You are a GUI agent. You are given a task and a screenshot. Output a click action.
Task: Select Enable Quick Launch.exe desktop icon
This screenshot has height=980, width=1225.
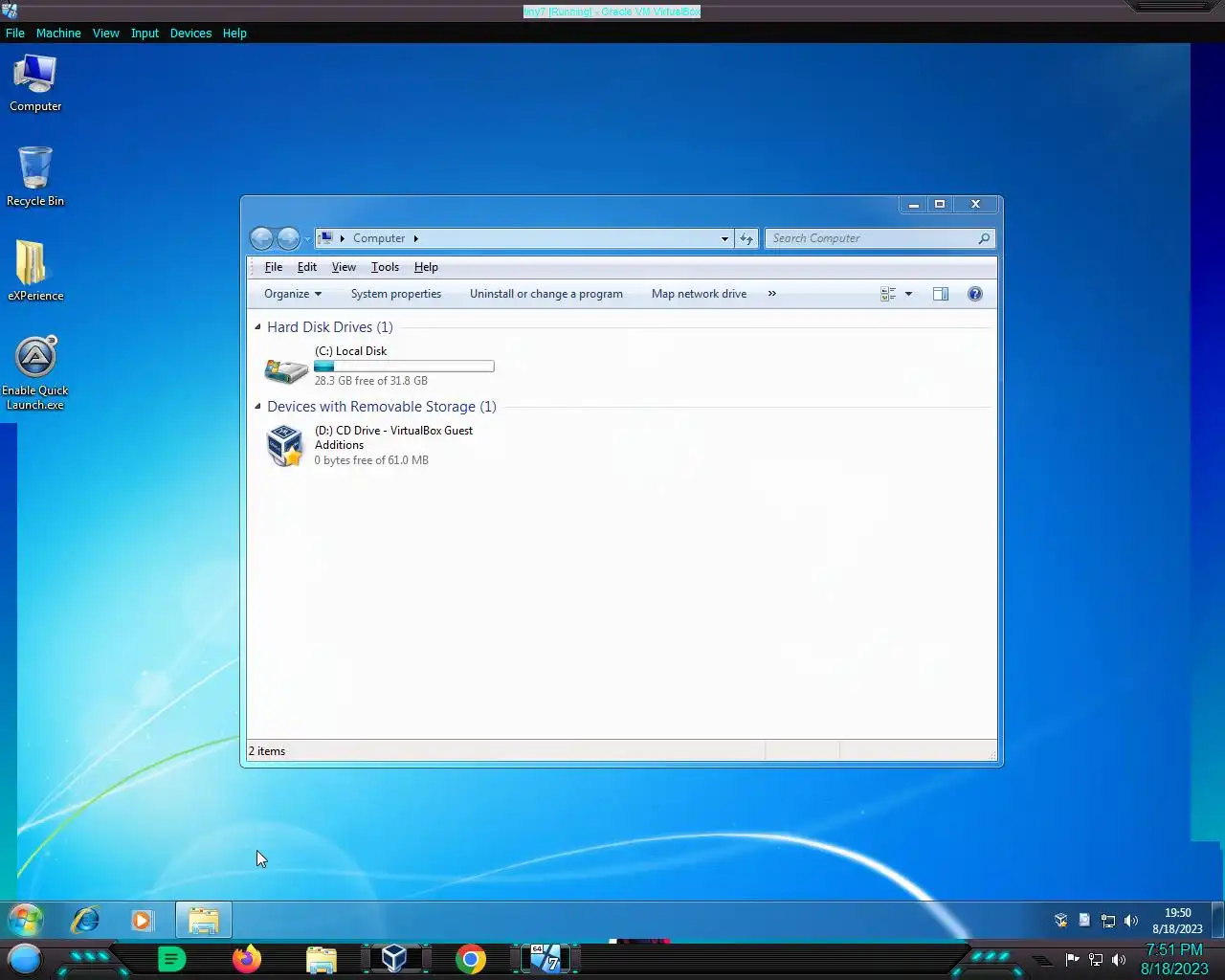point(35,373)
